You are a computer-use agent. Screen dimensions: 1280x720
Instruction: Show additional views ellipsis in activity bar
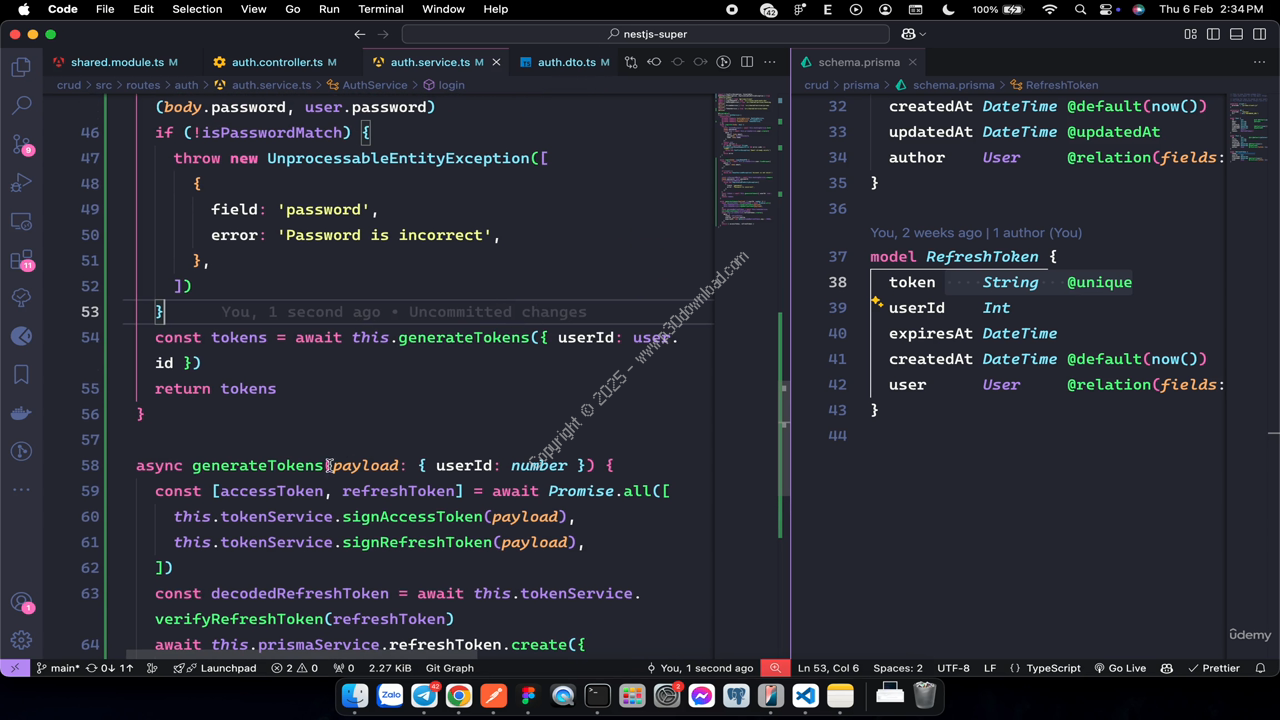[21, 490]
